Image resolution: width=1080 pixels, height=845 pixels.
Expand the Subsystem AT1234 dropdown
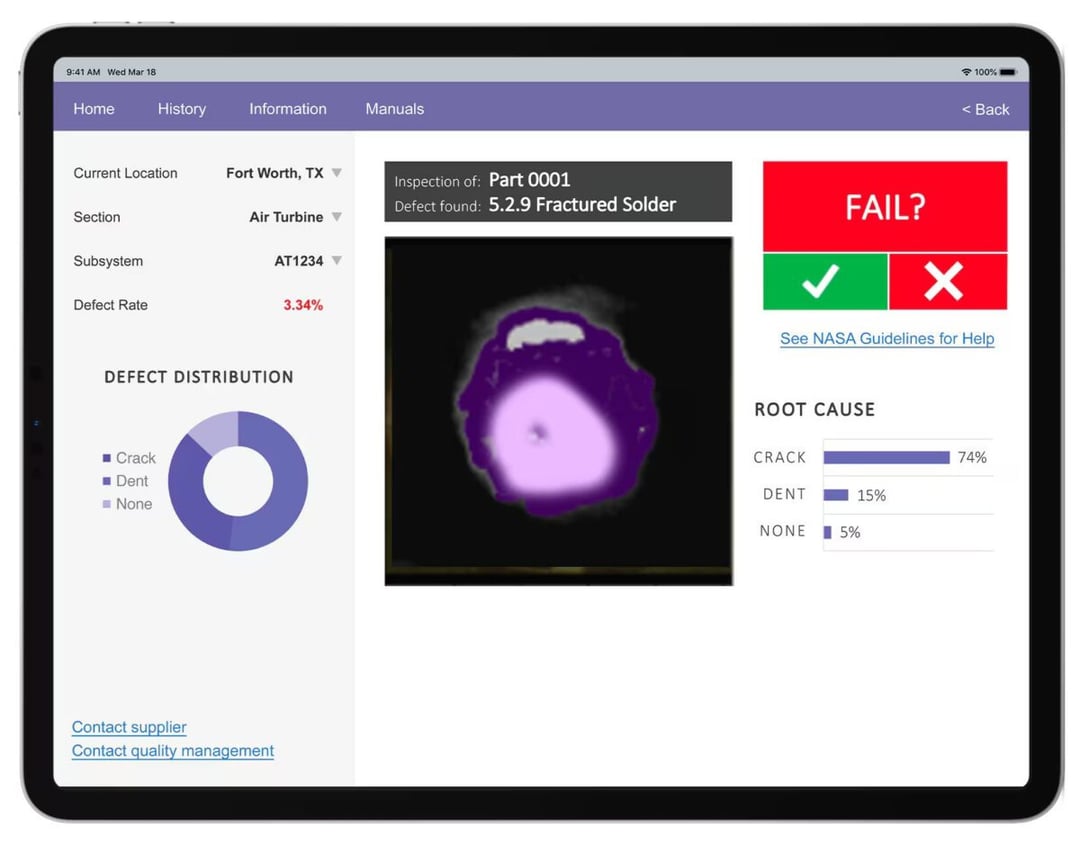[337, 261]
